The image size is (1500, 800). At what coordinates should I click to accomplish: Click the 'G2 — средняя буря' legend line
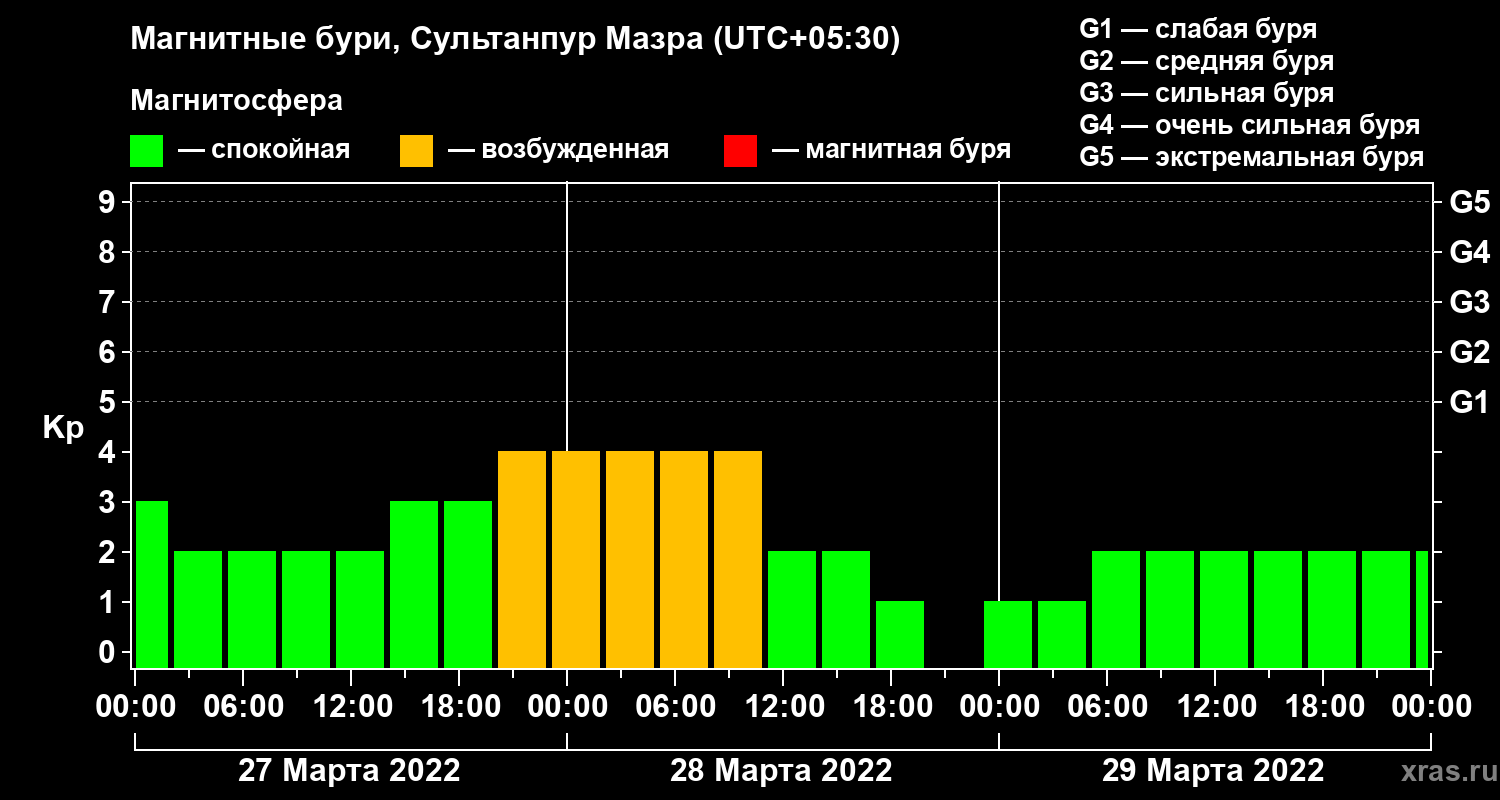click(x=1207, y=61)
